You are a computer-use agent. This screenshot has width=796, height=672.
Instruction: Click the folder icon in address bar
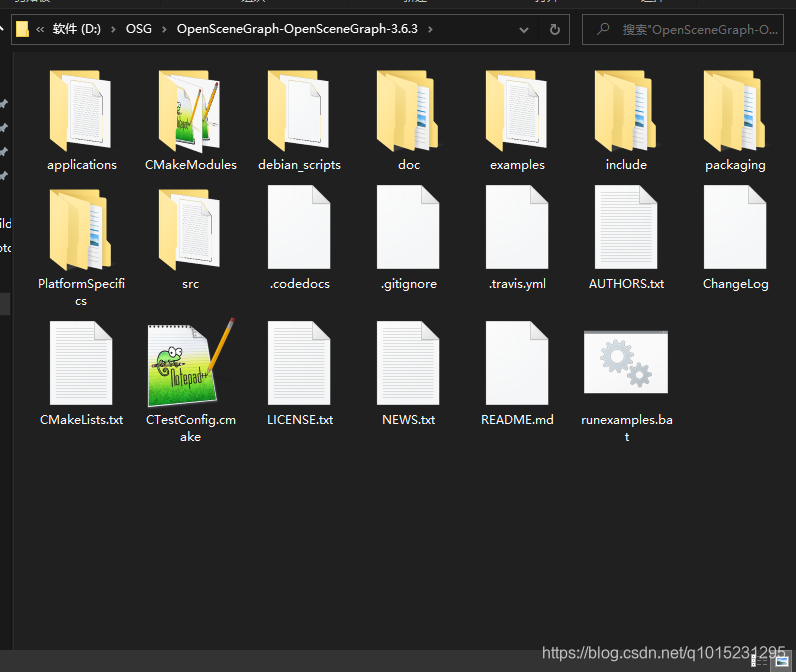pos(22,29)
